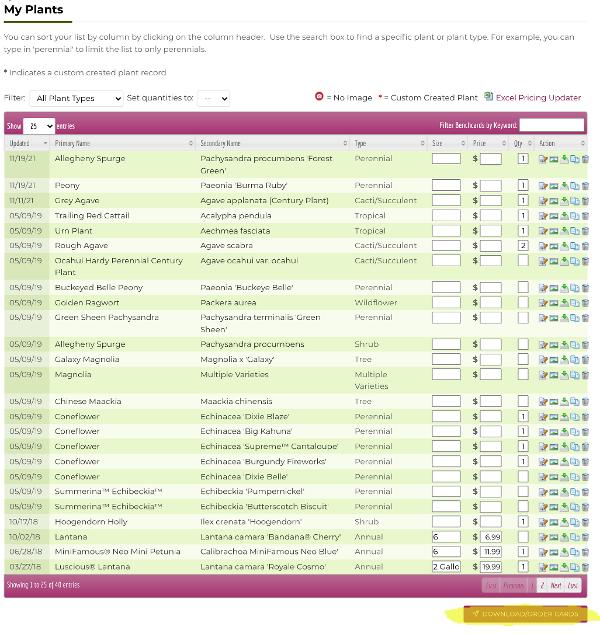
Task: Image icon for Echinacea Supreme Cantaloupe row
Action: point(554,447)
